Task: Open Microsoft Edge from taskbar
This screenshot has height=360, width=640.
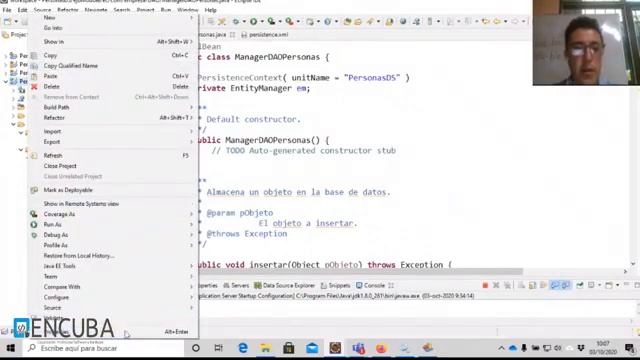Action: [x=243, y=348]
